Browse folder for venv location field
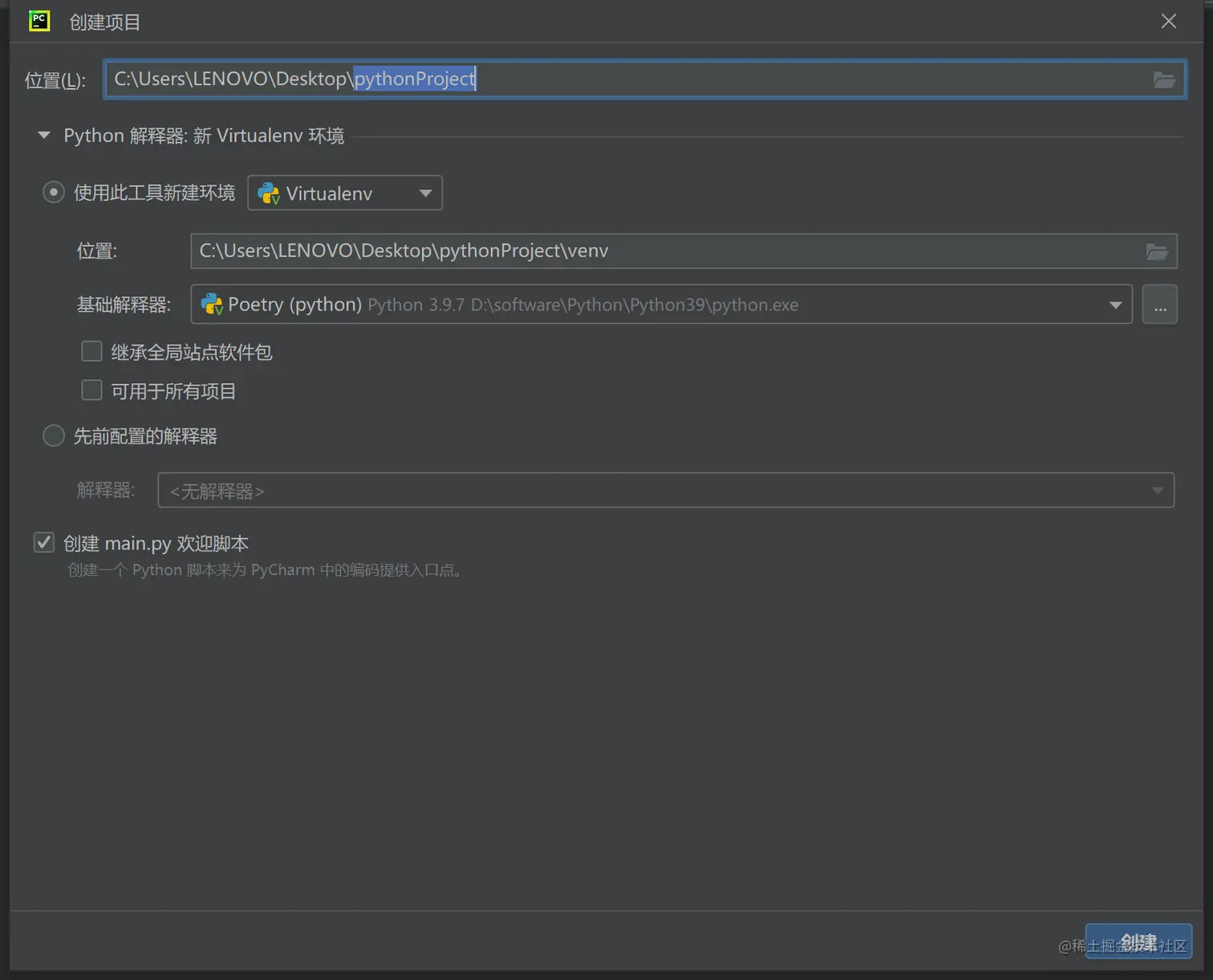The height and width of the screenshot is (980, 1213). click(1157, 252)
